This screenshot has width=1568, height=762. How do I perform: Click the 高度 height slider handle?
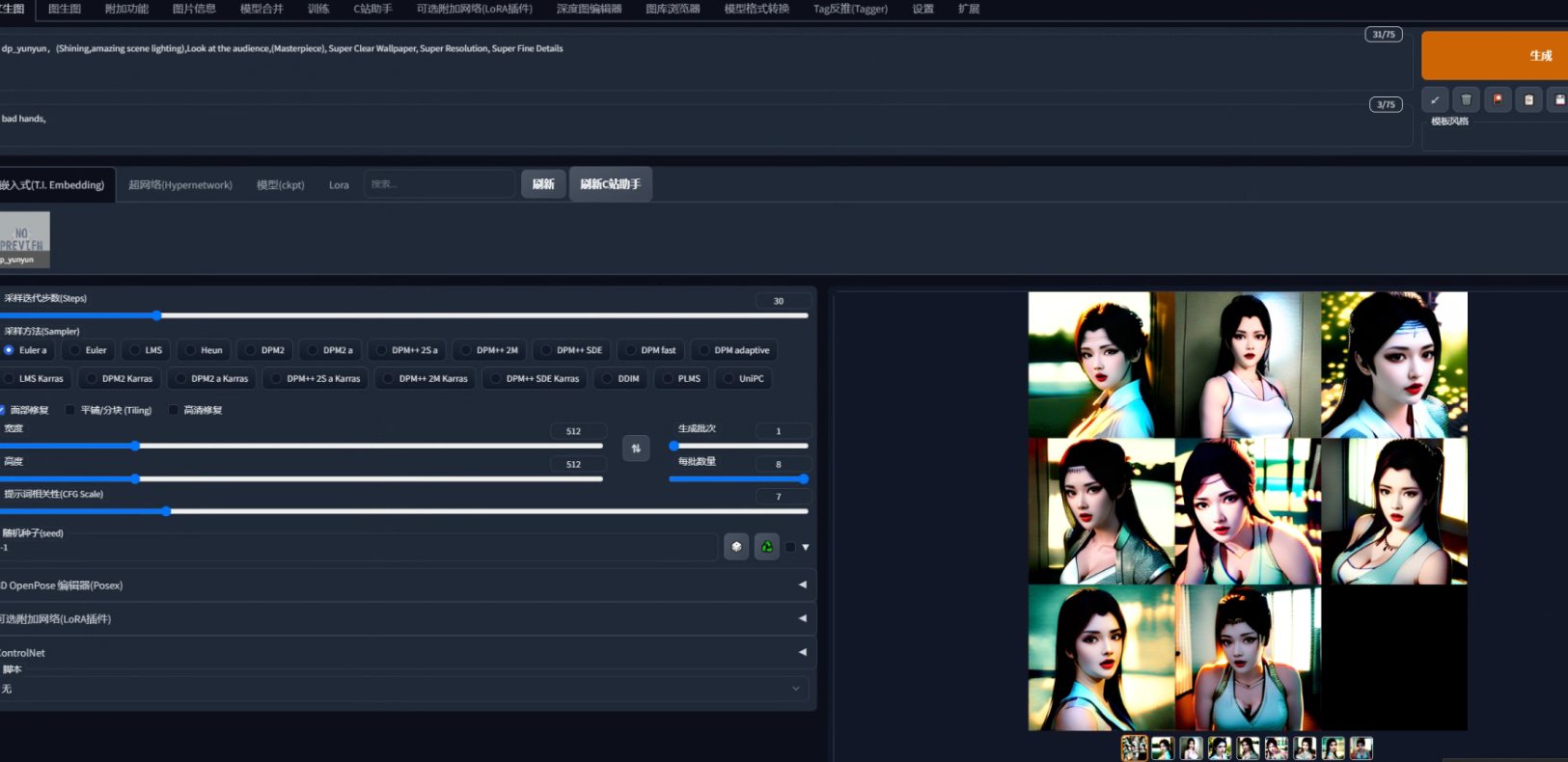(135, 478)
